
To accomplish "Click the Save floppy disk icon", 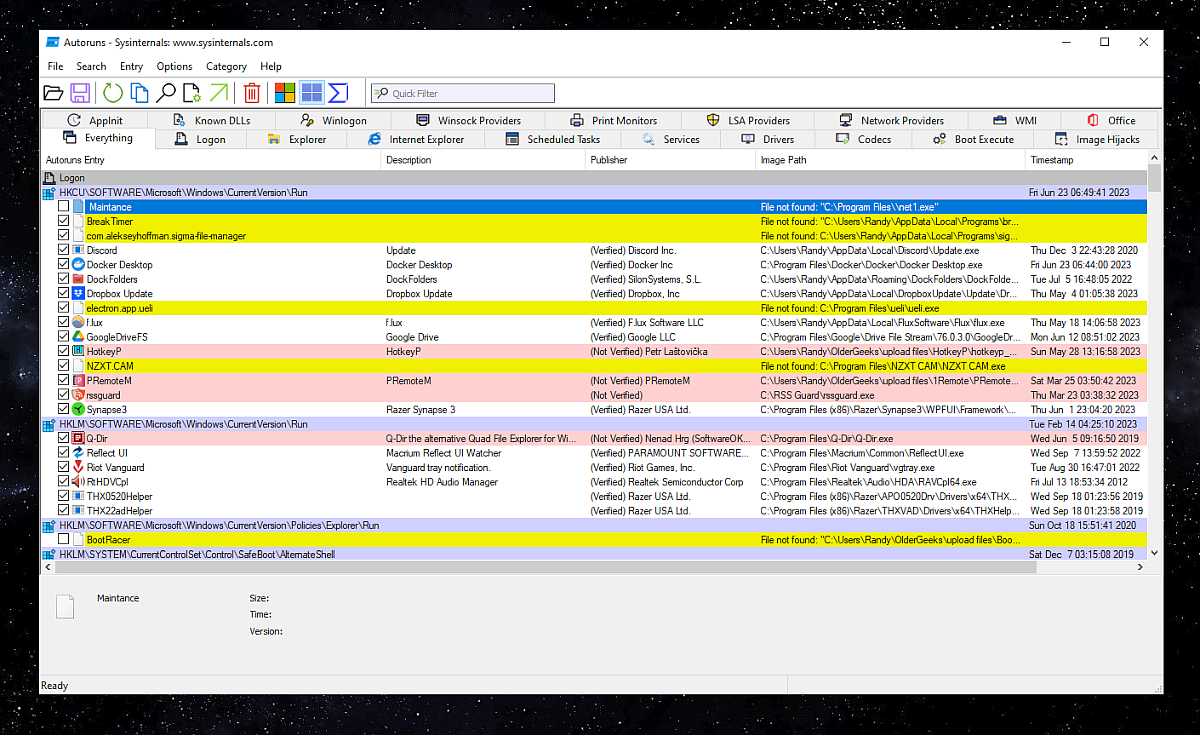I will [x=80, y=93].
